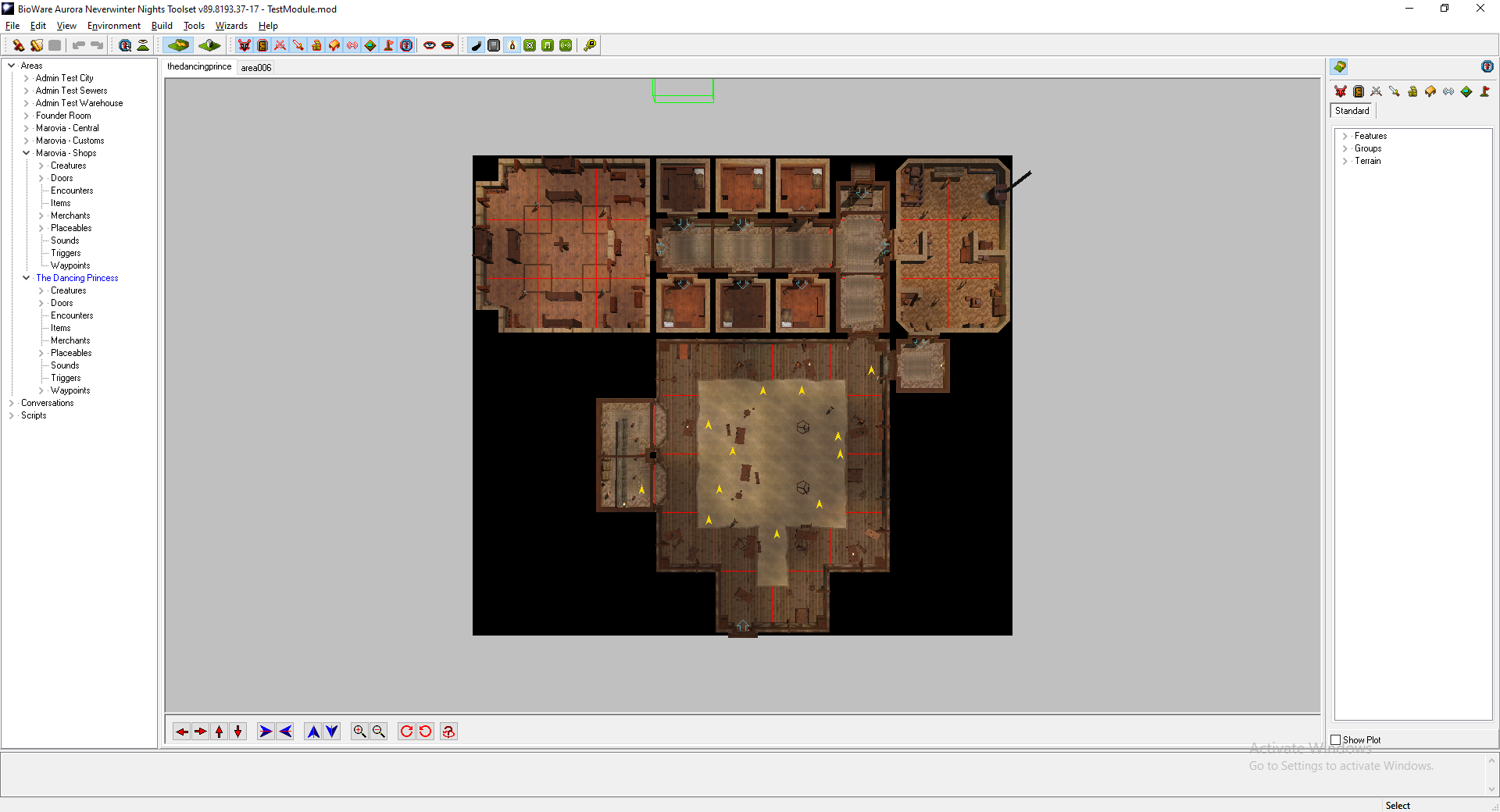Zoom out of the area map
The width and height of the screenshot is (1500, 812).
pos(379,732)
